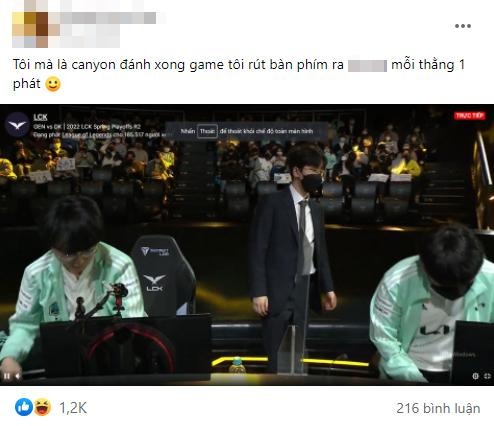The height and width of the screenshot is (426, 494).
Task: Click the Thoát key hint button
Action: 207,131
